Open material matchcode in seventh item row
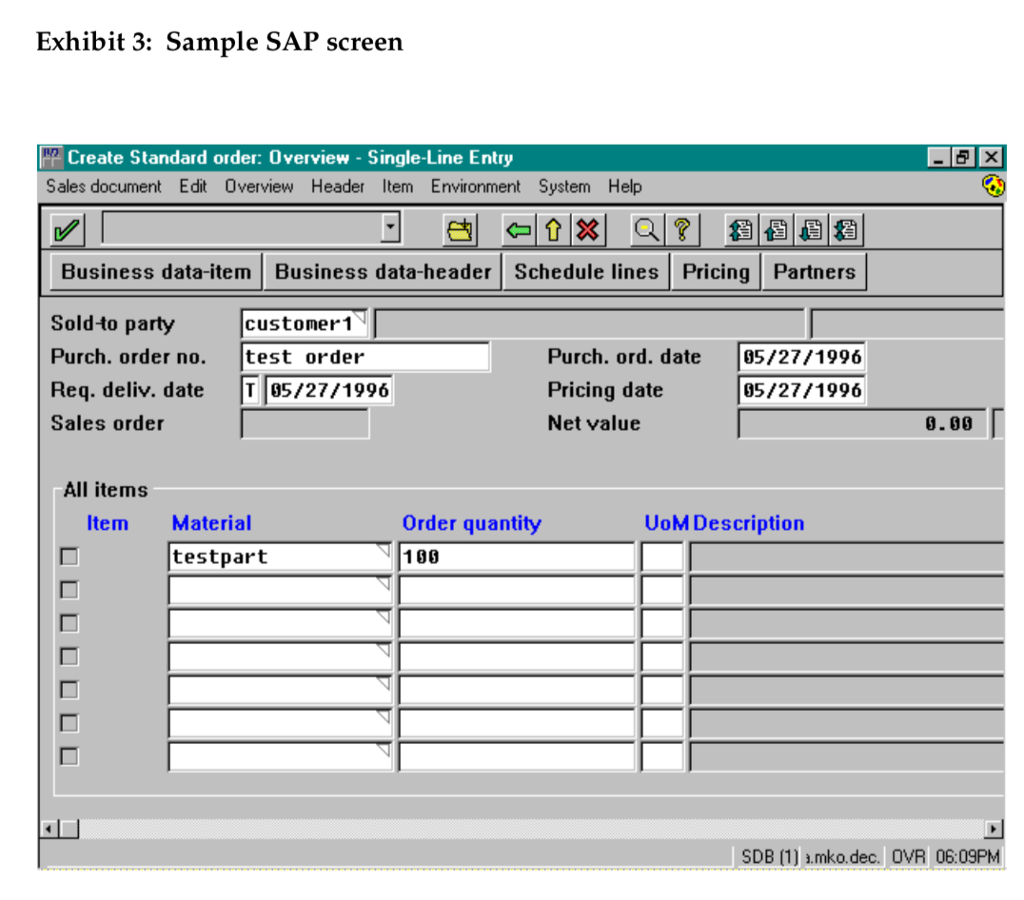Screen dimensions: 1024x900 (384, 750)
